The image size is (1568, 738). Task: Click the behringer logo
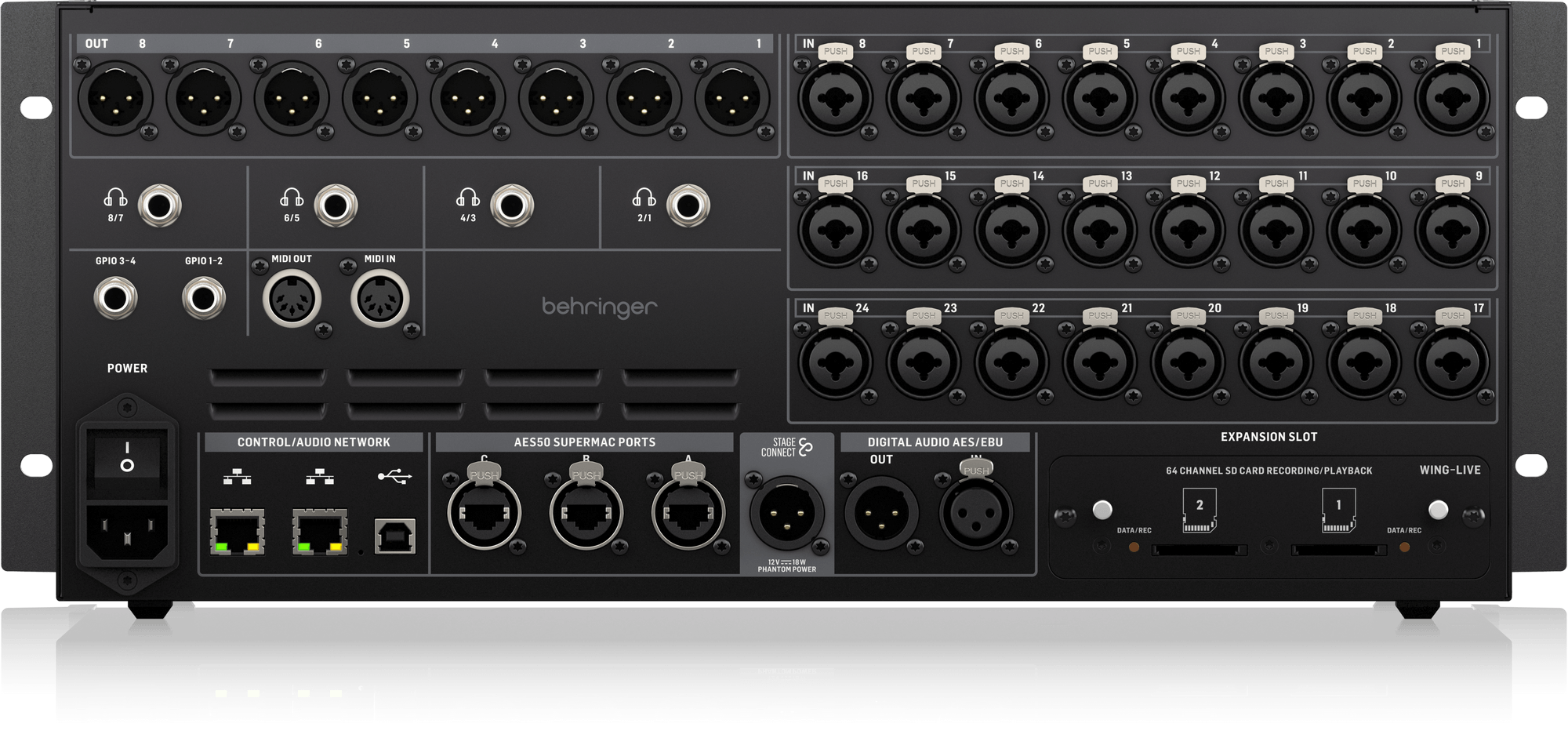click(x=600, y=307)
